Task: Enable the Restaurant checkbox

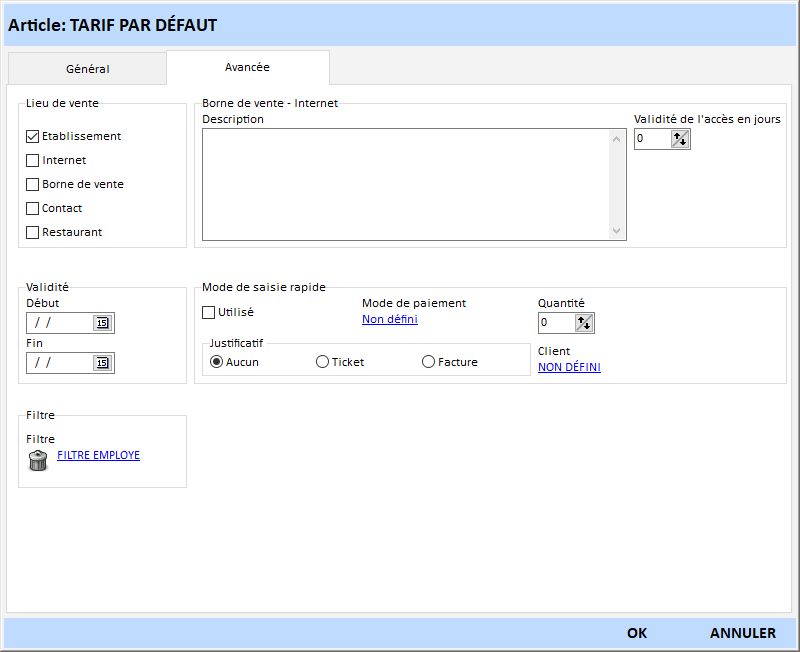Action: click(x=33, y=232)
